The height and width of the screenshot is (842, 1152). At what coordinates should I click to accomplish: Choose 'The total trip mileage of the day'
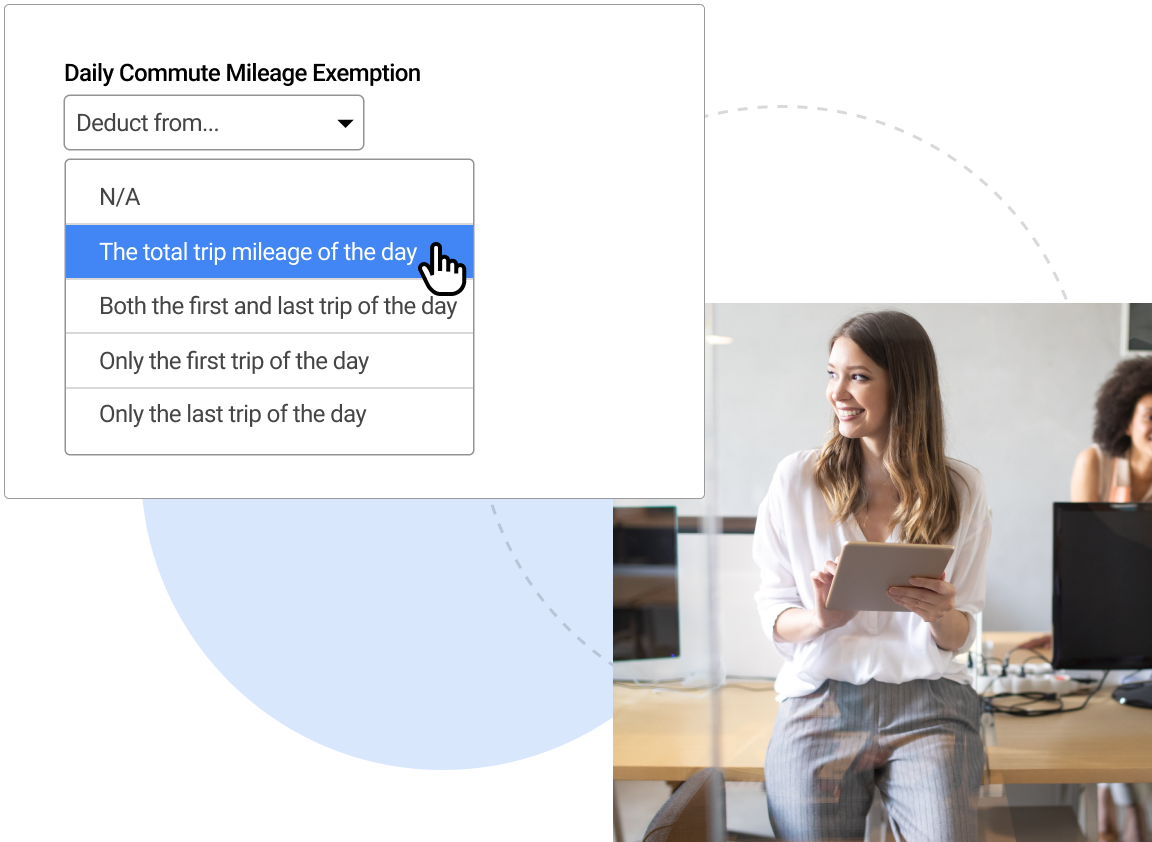pyautogui.click(x=270, y=252)
